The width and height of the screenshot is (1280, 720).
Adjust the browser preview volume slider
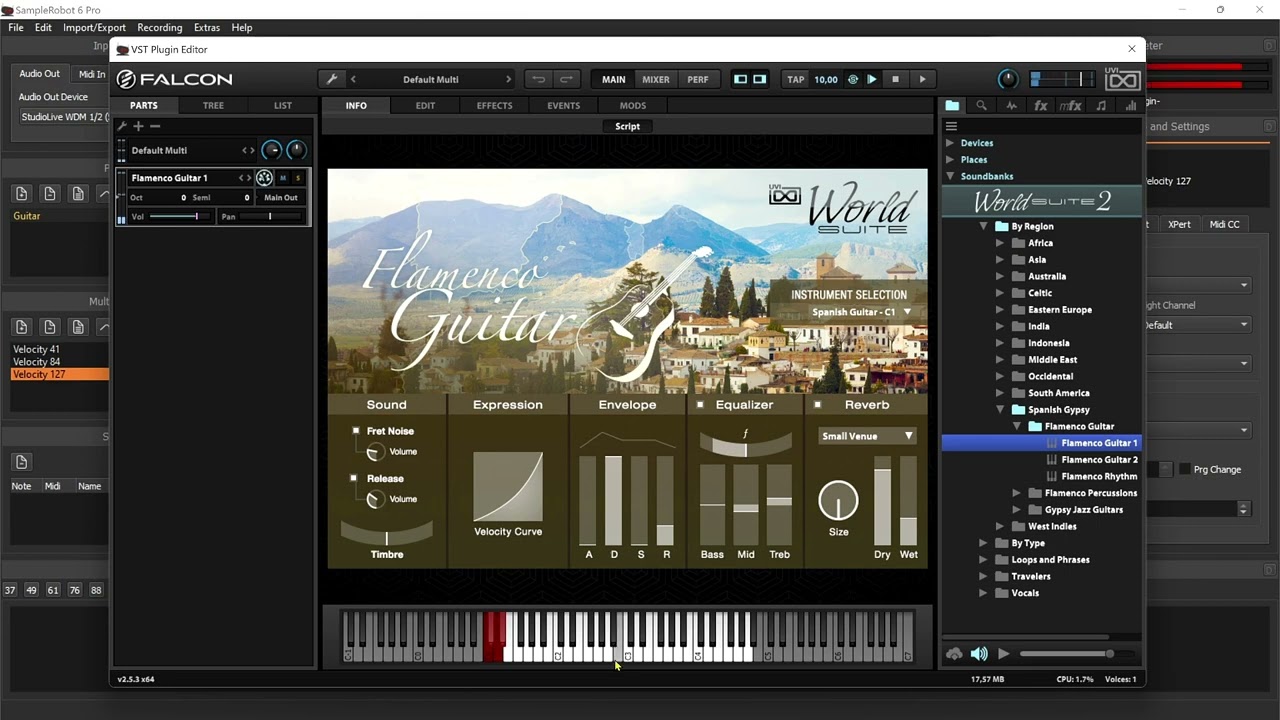(x=1075, y=654)
